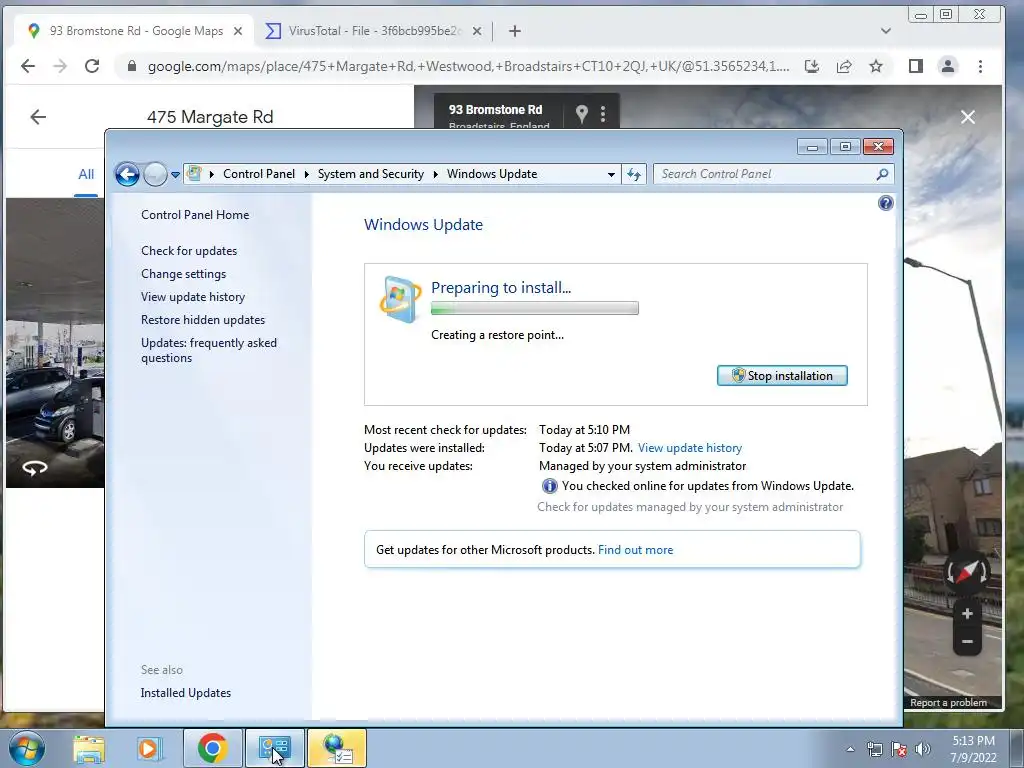Reload the Google Maps page
Image resolution: width=1024 pixels, height=768 pixels.
[x=92, y=66]
